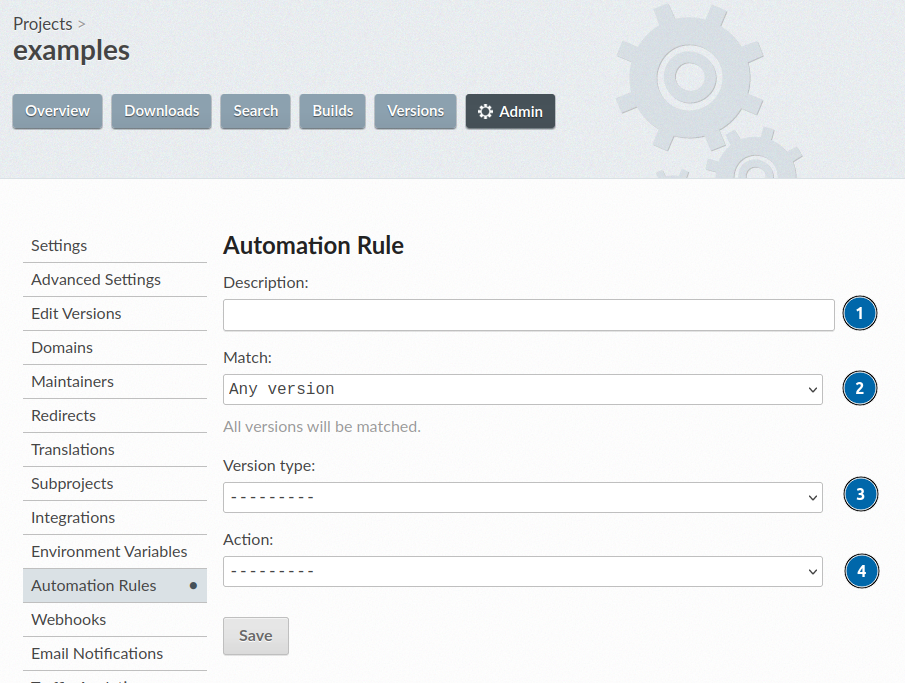Viewport: 905px width, 683px height.
Task: Open the Match dropdown showing Any version
Action: (x=521, y=388)
